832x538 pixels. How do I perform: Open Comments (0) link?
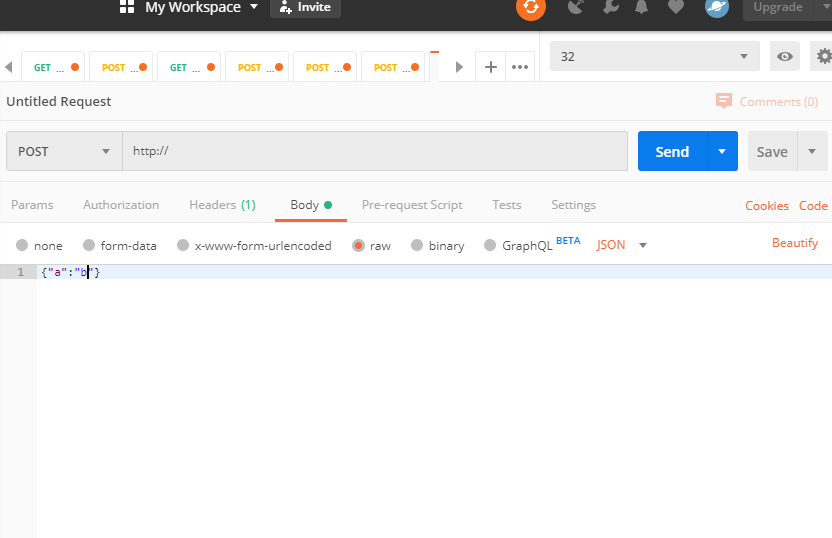coord(779,101)
